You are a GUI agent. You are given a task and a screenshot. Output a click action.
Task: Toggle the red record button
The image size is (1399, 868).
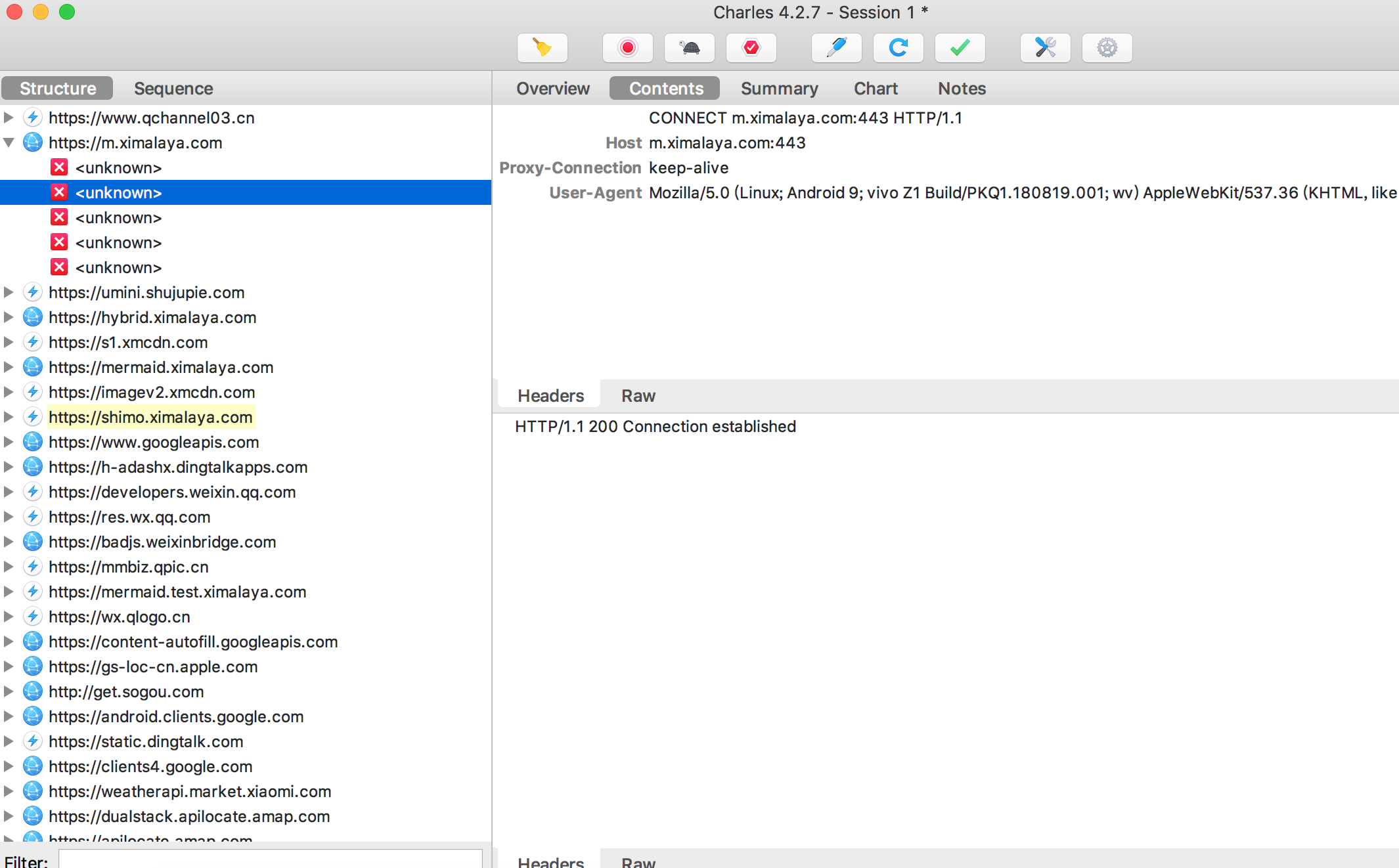pyautogui.click(x=627, y=48)
